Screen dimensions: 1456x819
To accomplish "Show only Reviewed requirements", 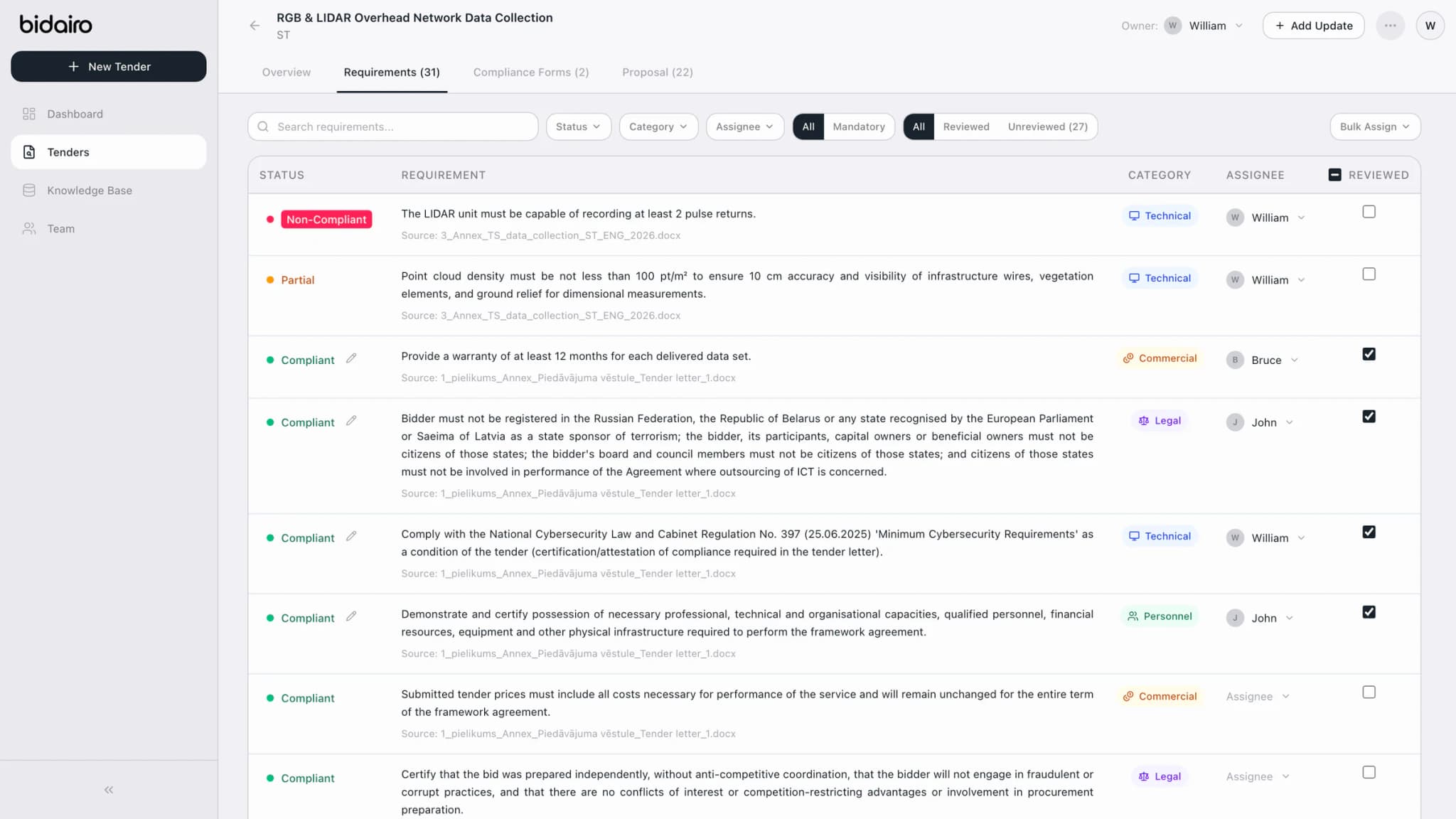I will [x=966, y=127].
